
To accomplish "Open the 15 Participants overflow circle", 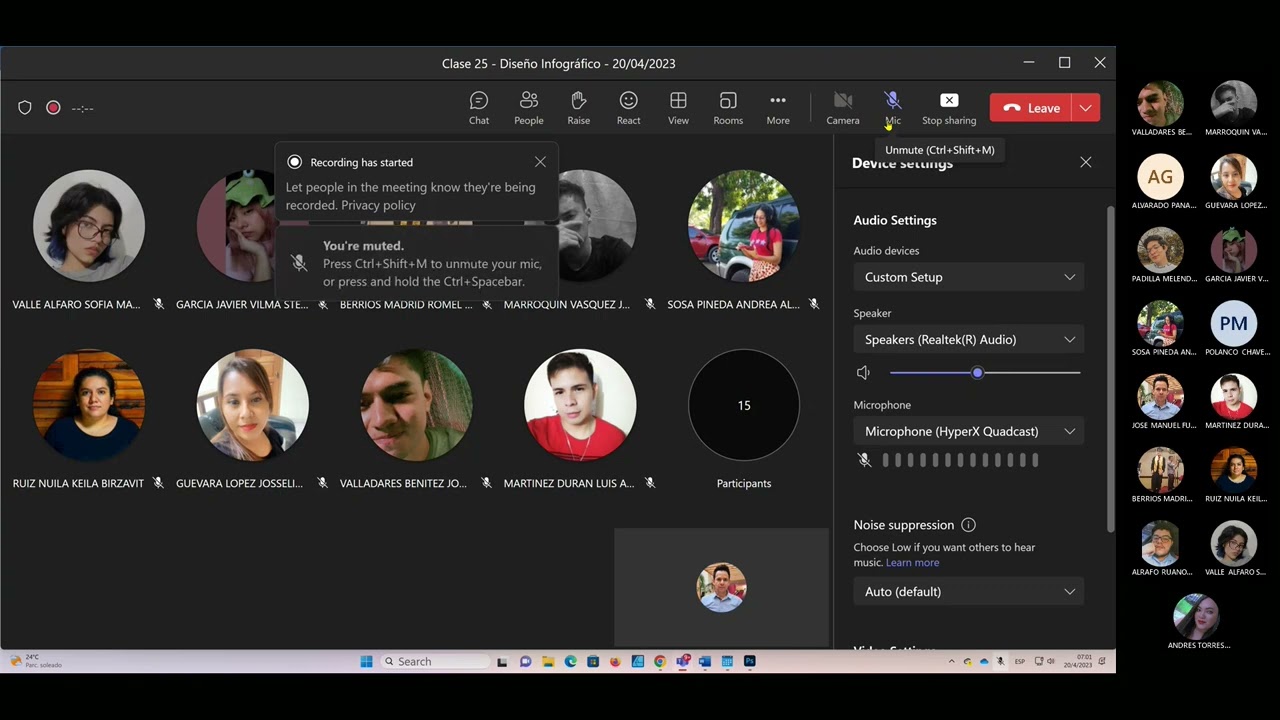I will point(743,405).
